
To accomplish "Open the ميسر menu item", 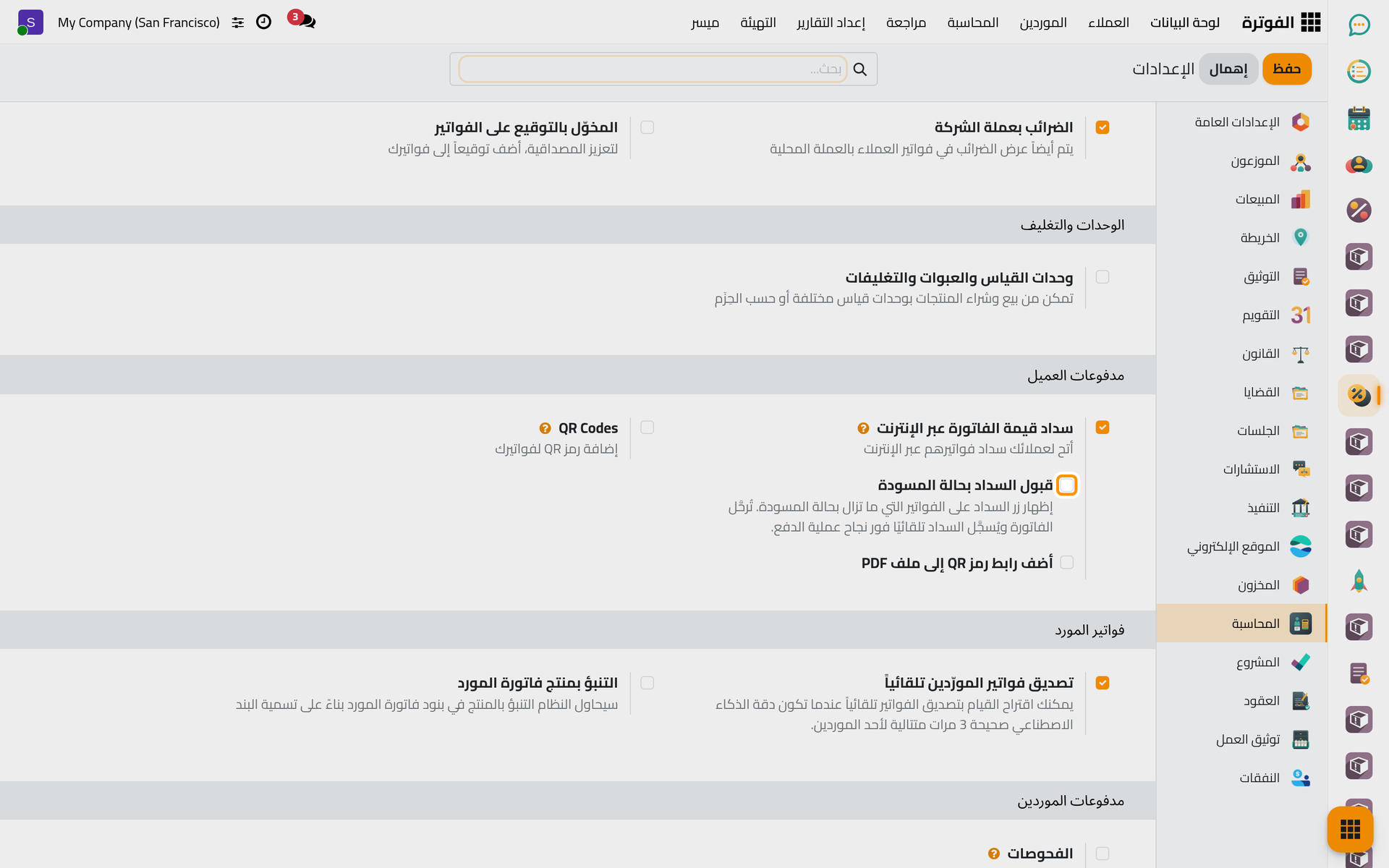I will (705, 22).
